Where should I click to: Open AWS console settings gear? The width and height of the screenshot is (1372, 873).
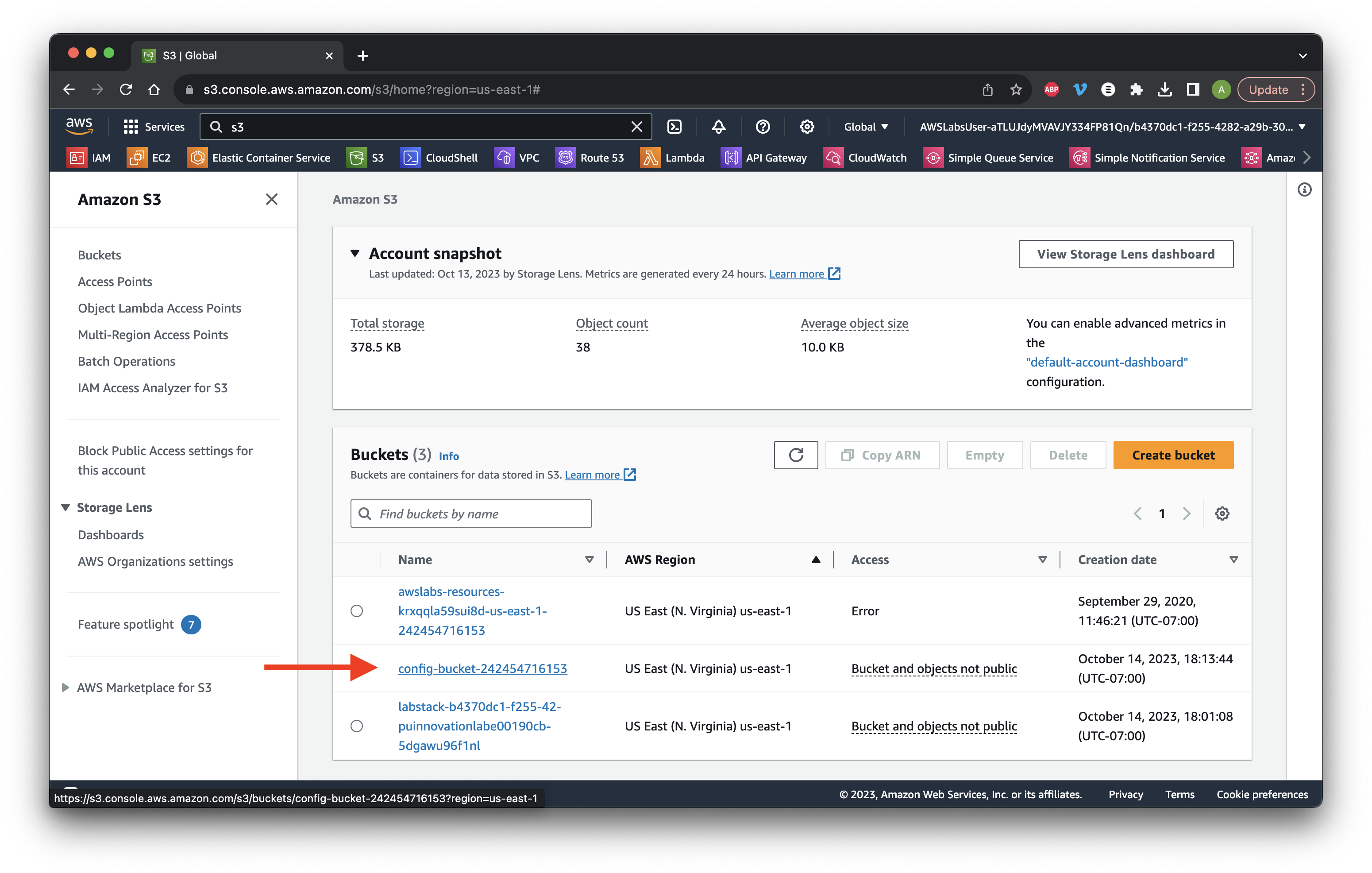click(x=807, y=127)
